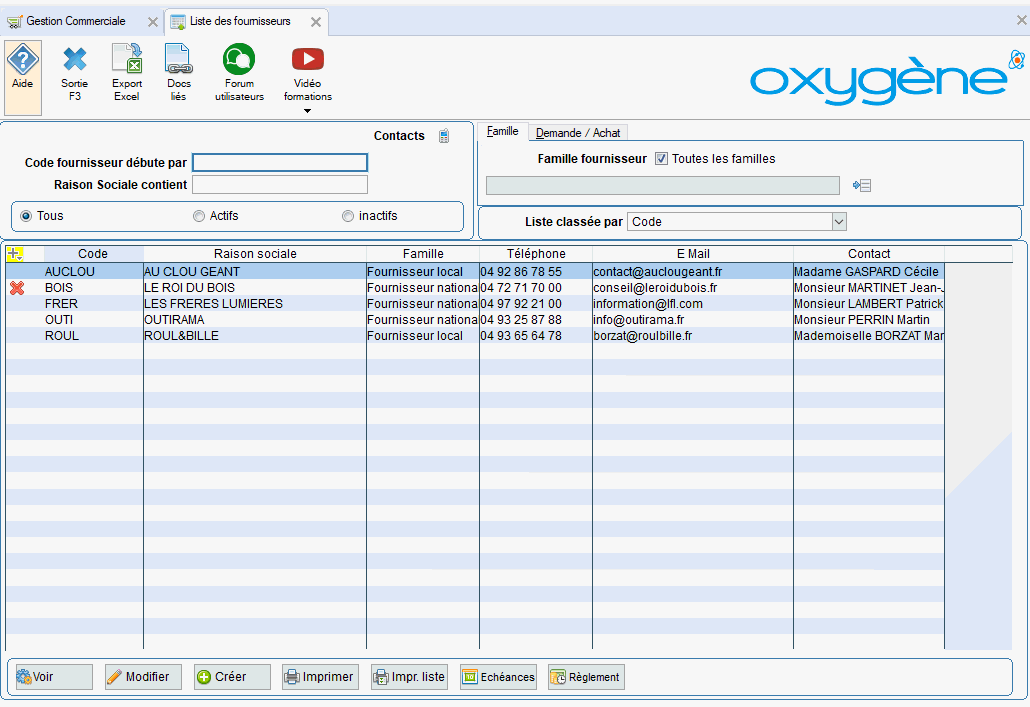Focus the Raison Sociale contient field
The width and height of the screenshot is (1030, 707).
(280, 185)
